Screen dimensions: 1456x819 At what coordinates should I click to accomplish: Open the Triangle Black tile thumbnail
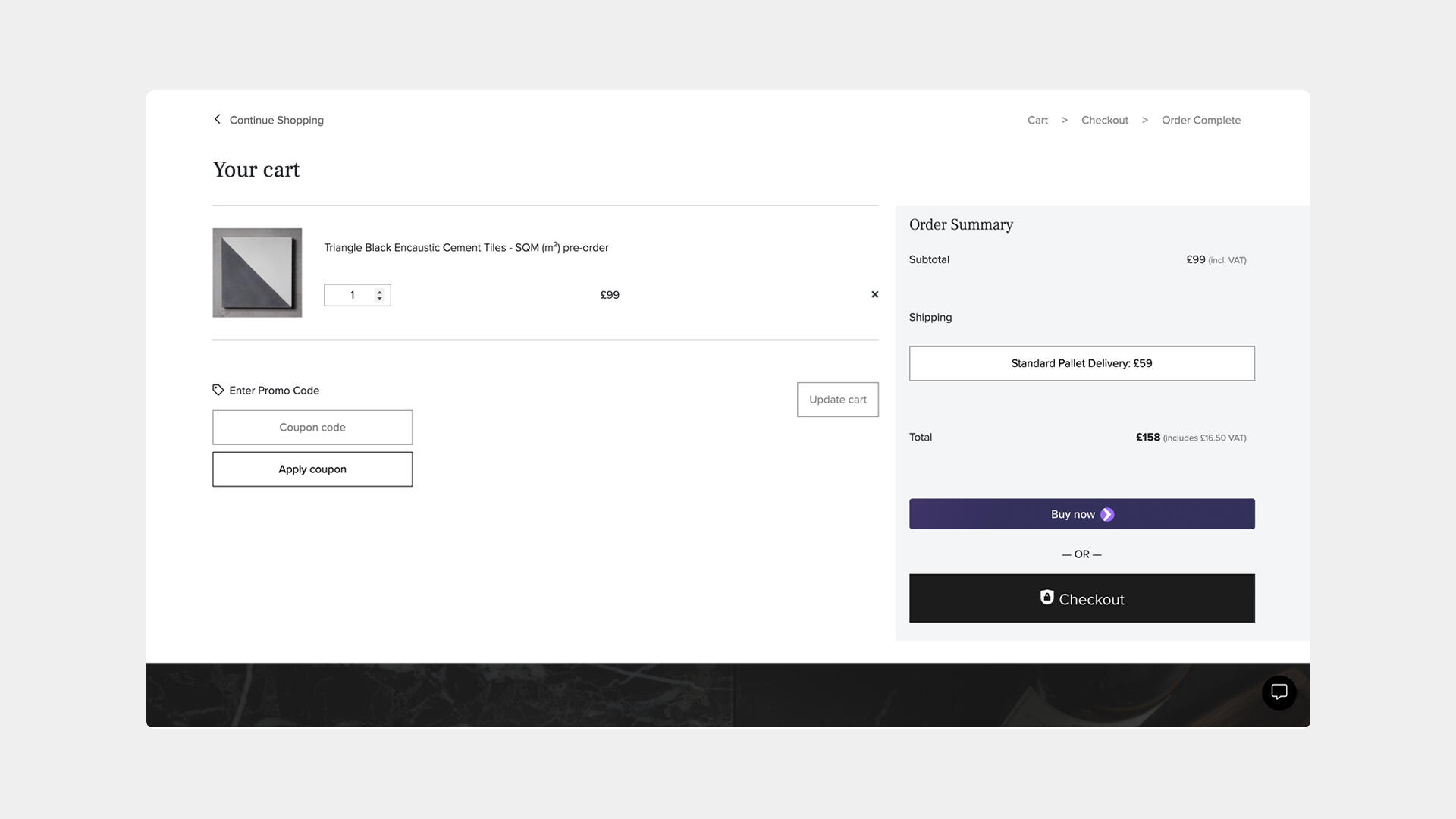click(257, 273)
